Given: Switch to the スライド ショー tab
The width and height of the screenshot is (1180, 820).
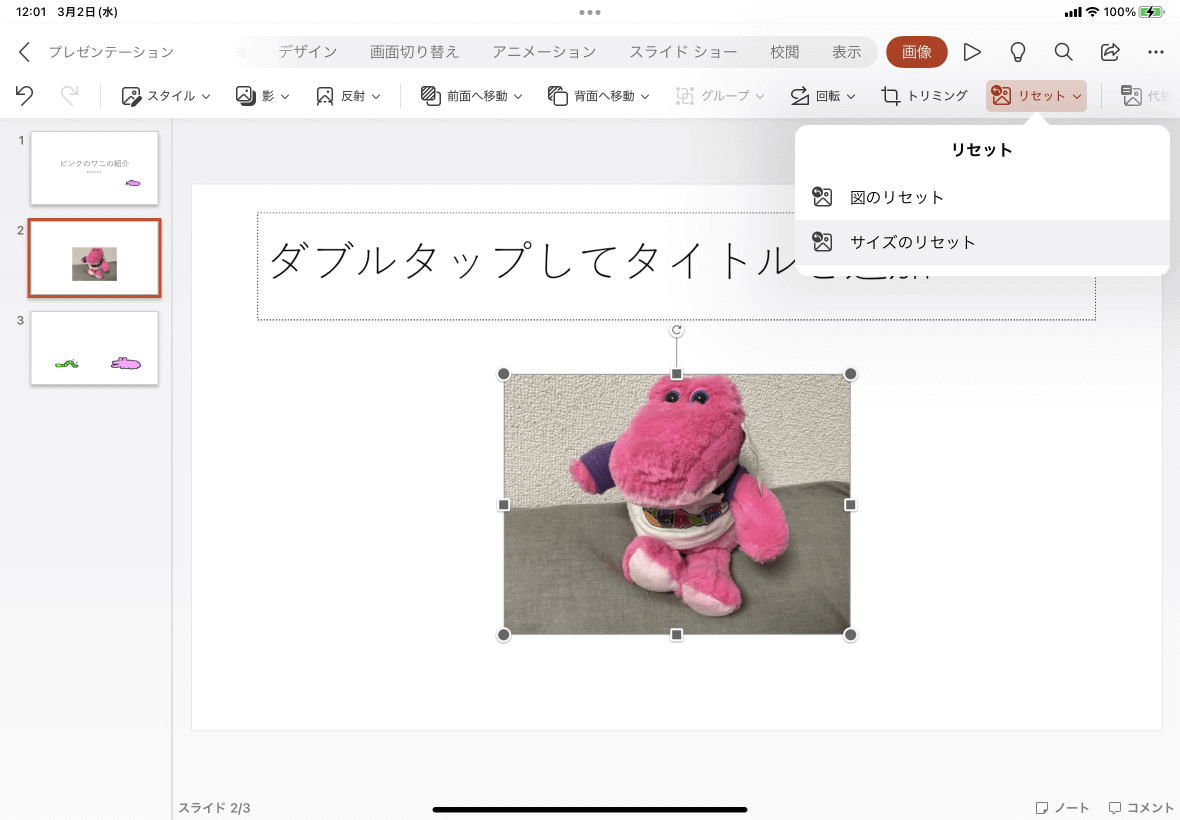Looking at the screenshot, I should click(x=683, y=52).
